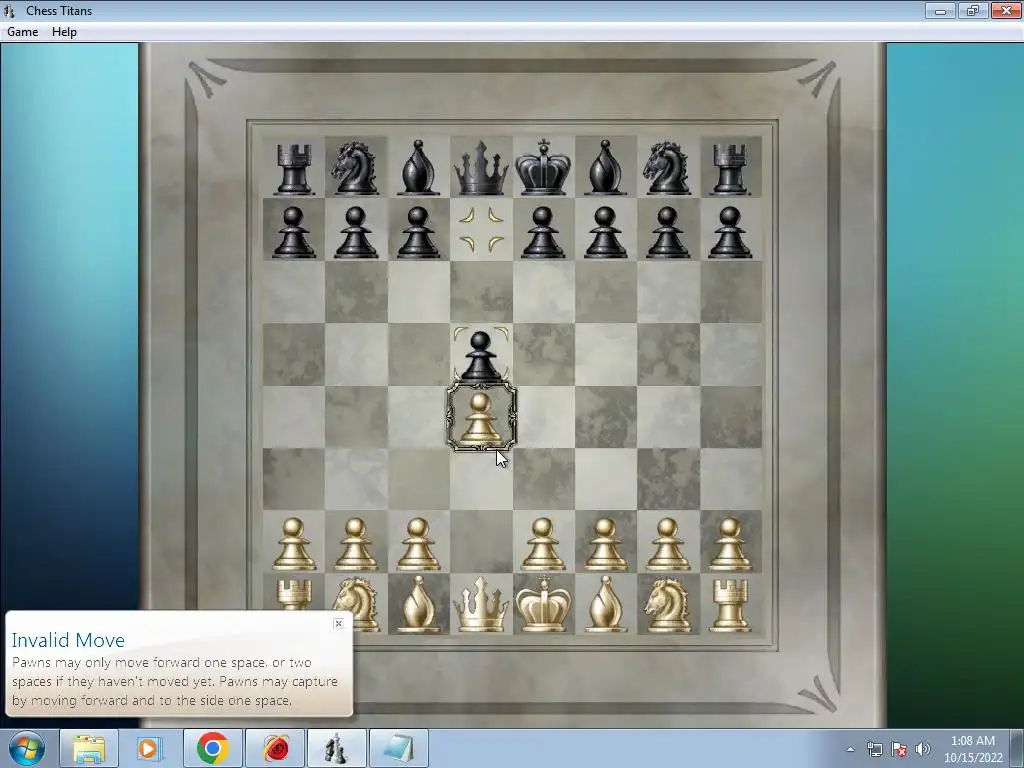Select the black knight on b8

355,168
